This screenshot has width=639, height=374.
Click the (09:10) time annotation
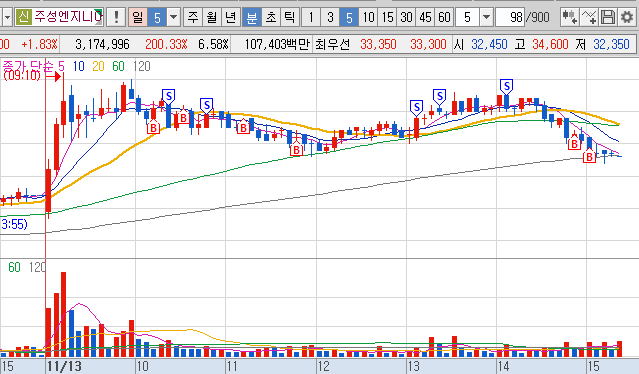click(x=22, y=75)
